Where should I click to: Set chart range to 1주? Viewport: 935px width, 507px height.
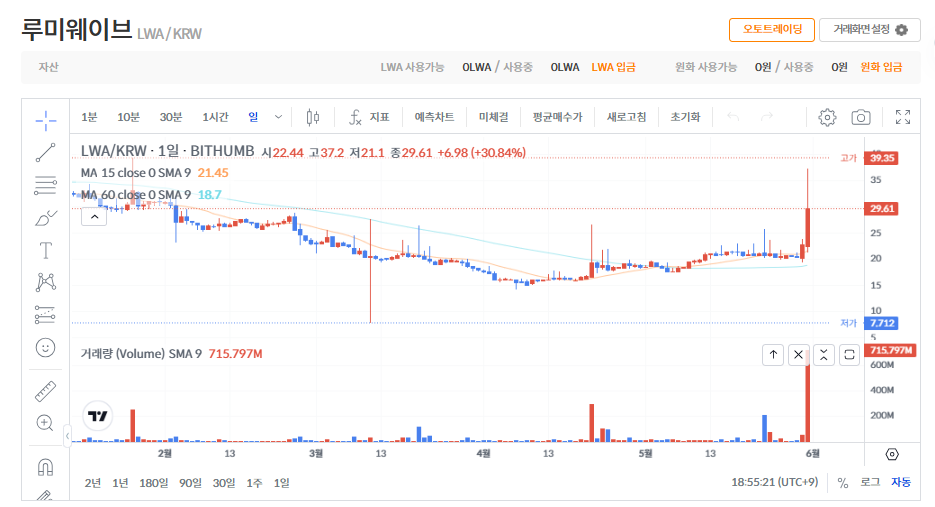click(x=254, y=483)
